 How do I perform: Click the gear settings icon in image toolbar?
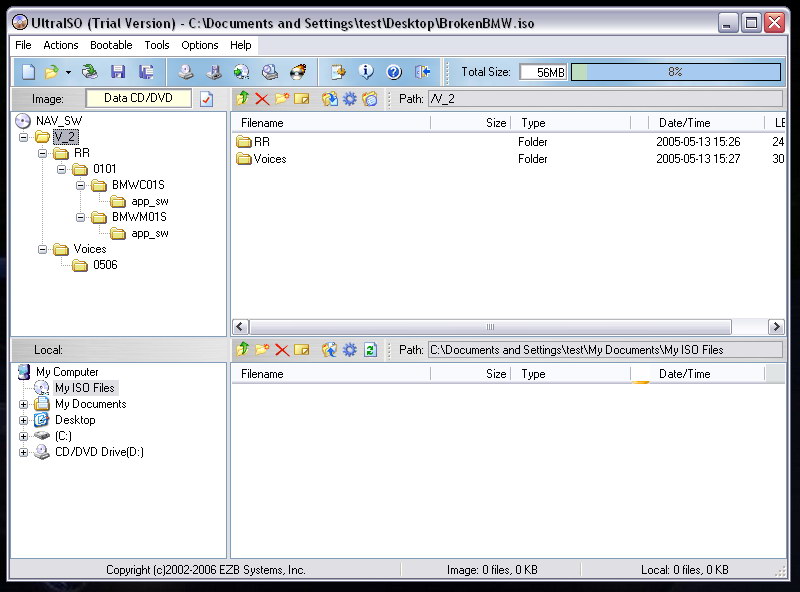coord(350,99)
